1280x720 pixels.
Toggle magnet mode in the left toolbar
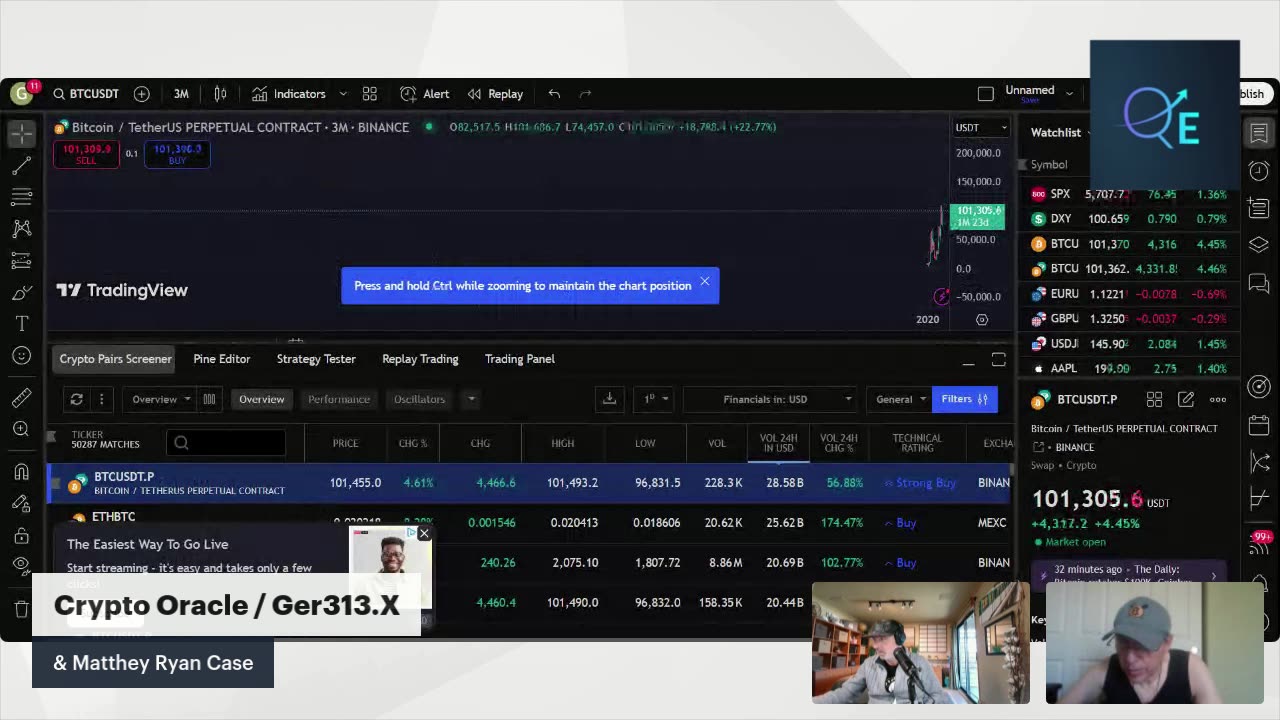(22, 472)
